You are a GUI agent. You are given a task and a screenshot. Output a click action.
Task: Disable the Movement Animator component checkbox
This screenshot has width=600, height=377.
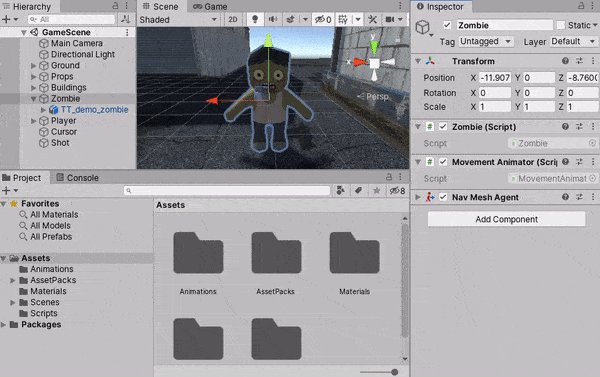443,162
